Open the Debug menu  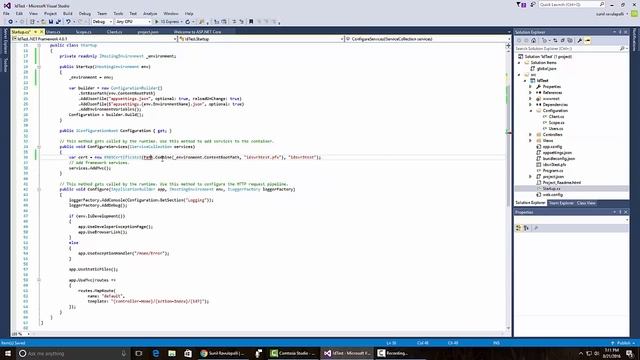point(85,13)
